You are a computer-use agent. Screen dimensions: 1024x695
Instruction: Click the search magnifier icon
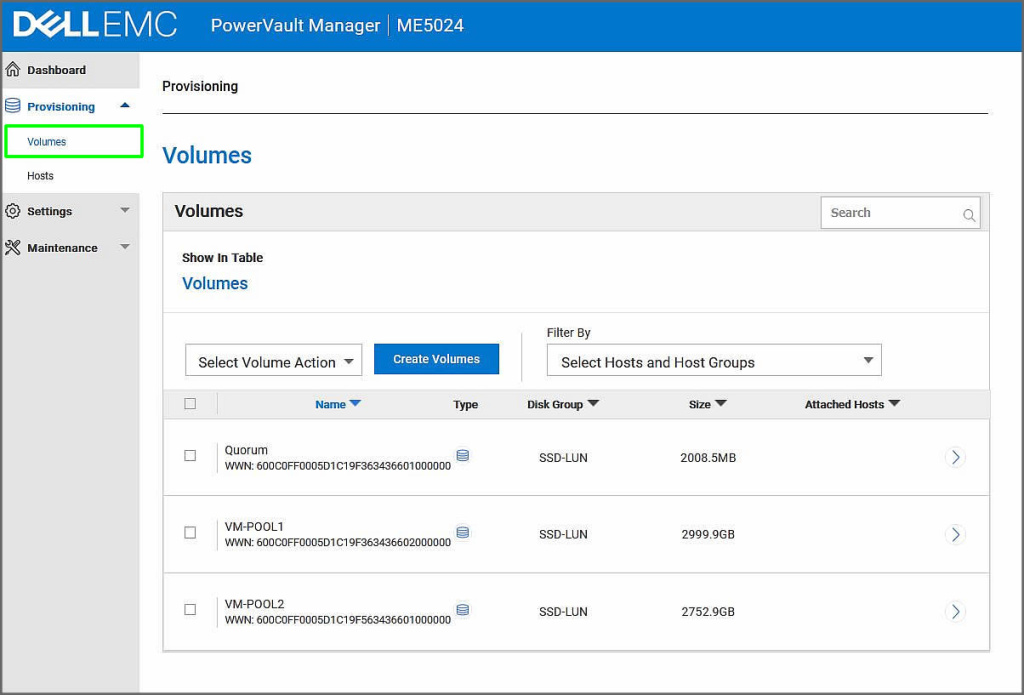click(968, 214)
